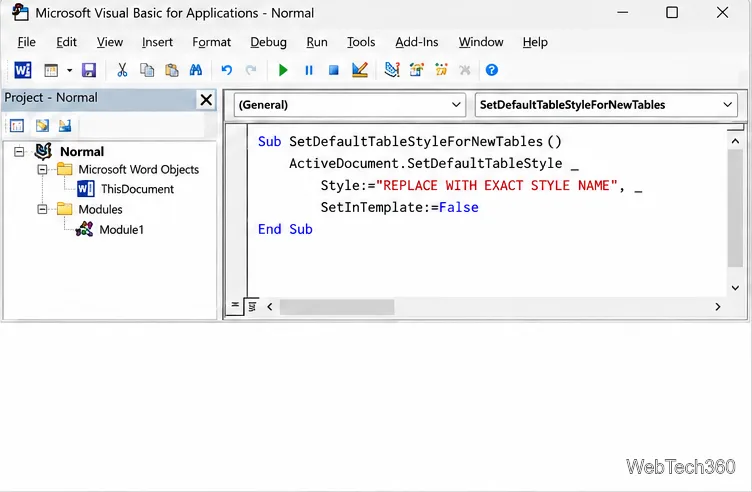Toggle Design Mode icon

pos(359,70)
